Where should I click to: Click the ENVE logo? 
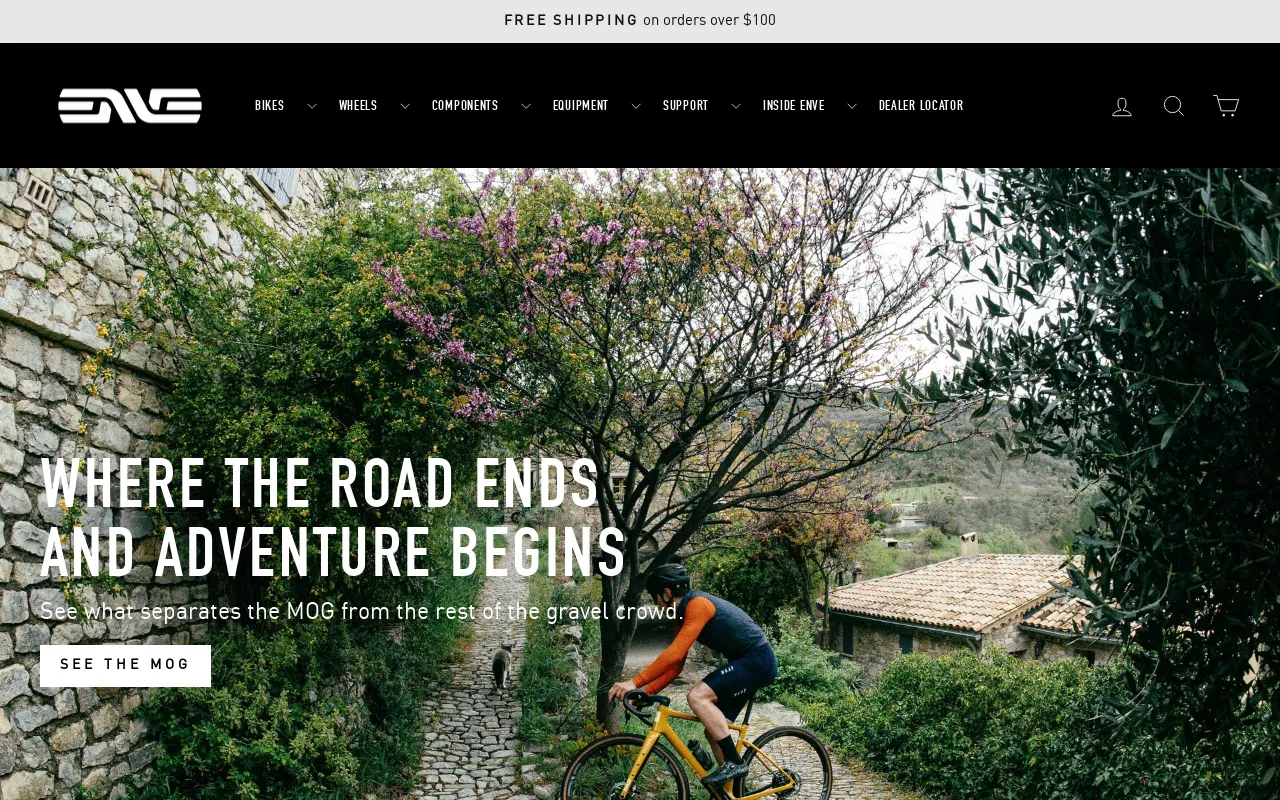(130, 106)
